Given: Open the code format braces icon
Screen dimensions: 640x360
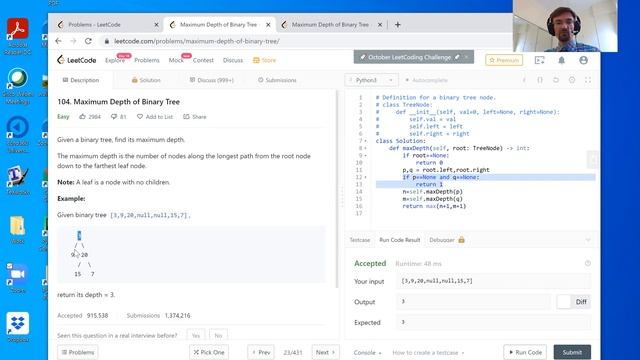Looking at the screenshot, I should [540, 80].
